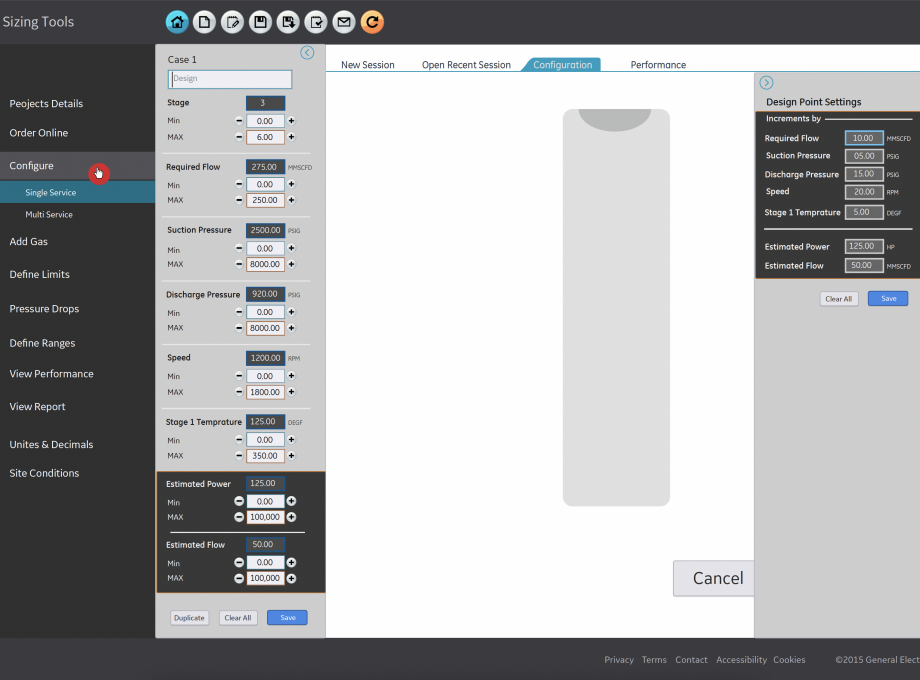
Task: Select Multi Service under Configure
Action: [x=49, y=214]
